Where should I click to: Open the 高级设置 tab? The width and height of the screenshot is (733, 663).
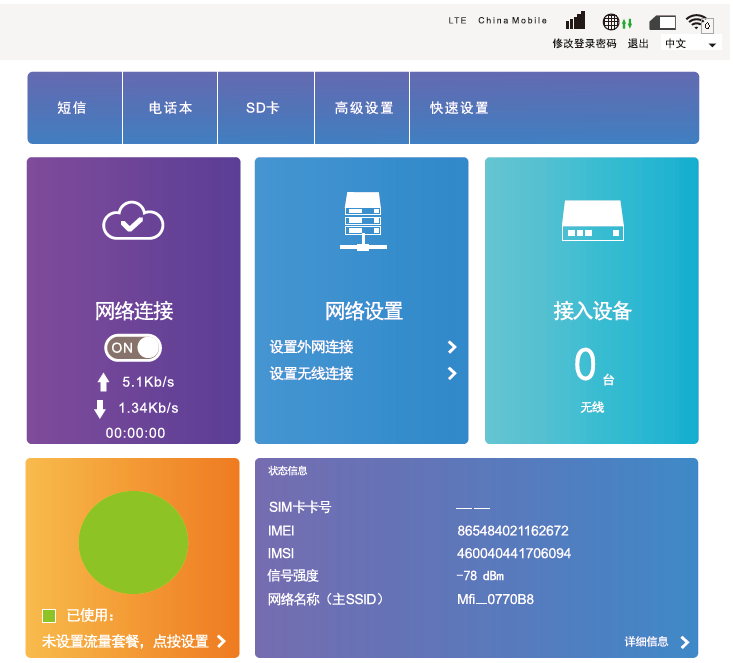click(x=362, y=108)
